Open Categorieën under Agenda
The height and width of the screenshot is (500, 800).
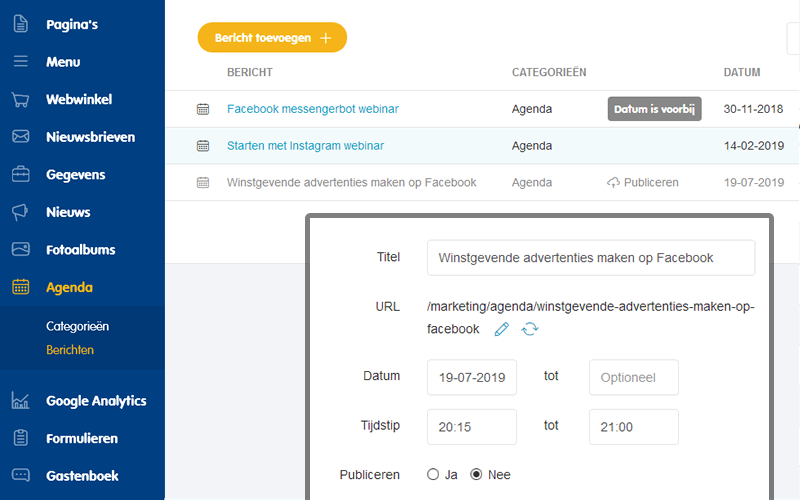78,326
